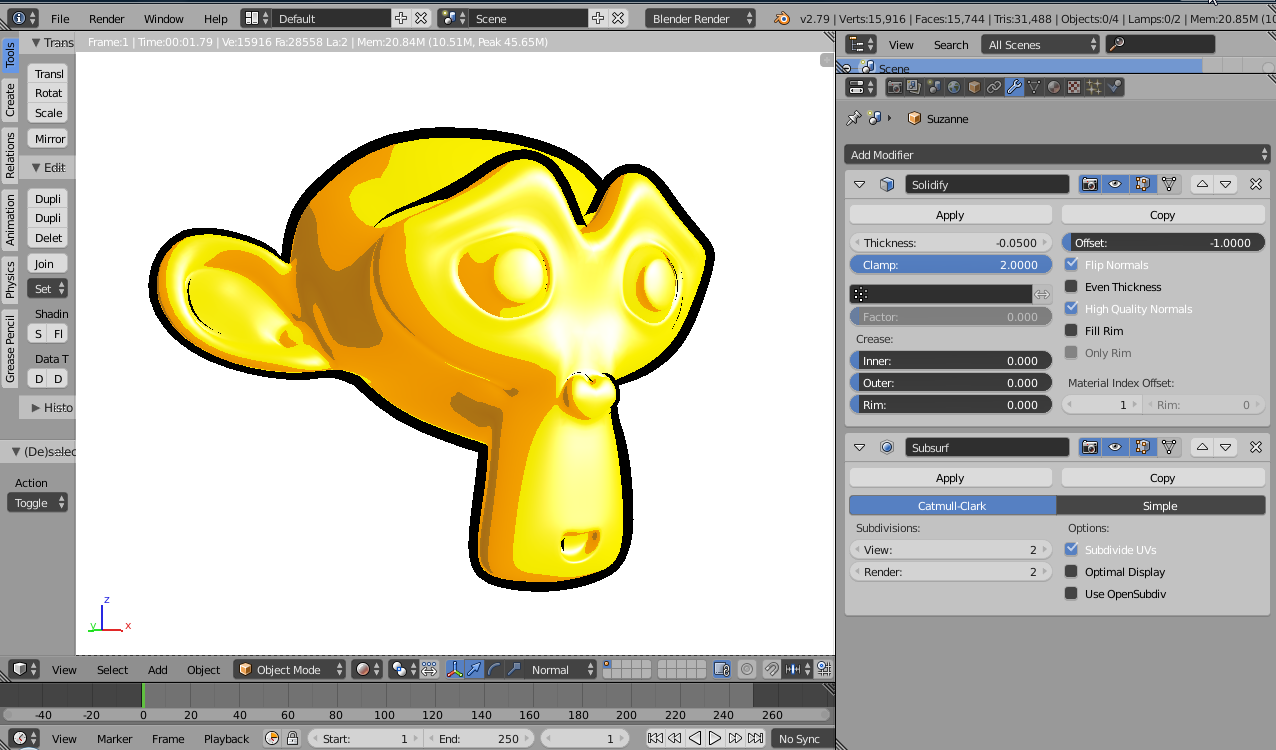Enable Use OpenSubdiv checkbox

[1072, 593]
